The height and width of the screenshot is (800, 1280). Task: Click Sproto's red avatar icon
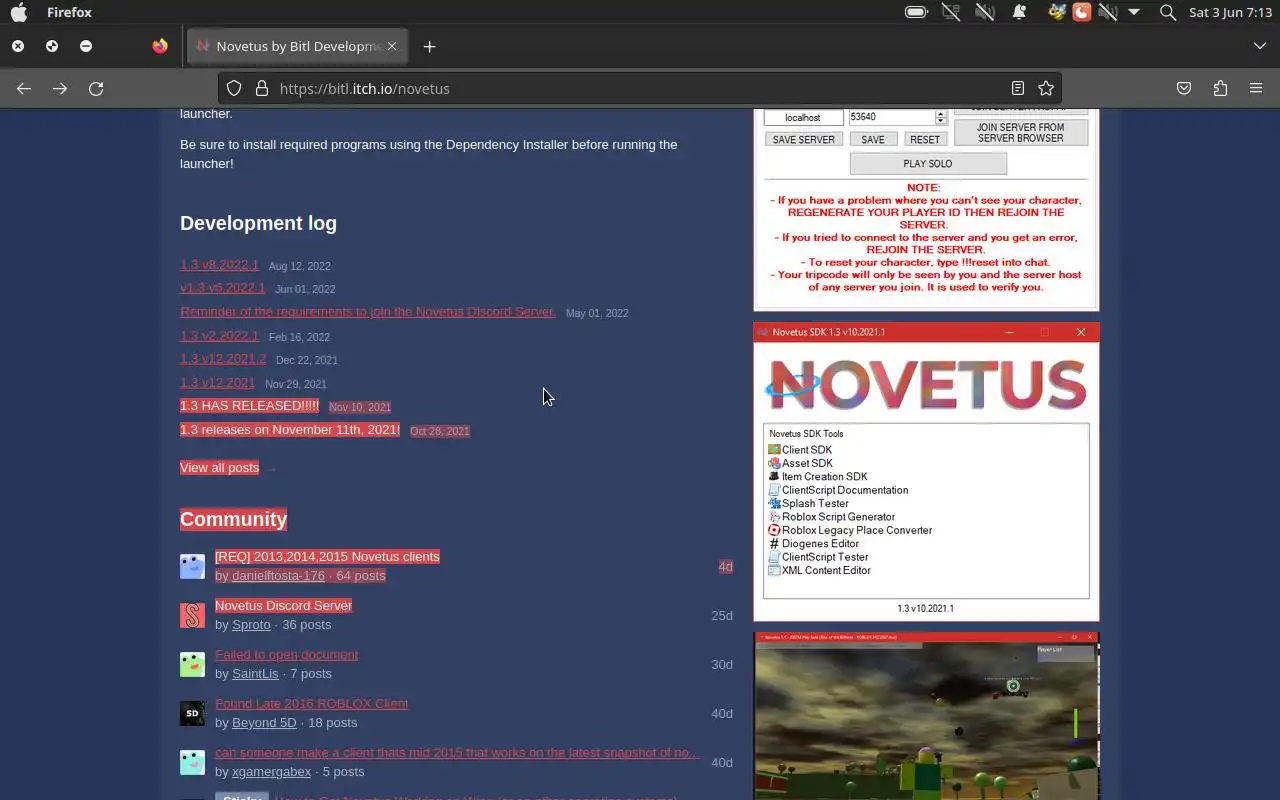[x=192, y=615]
